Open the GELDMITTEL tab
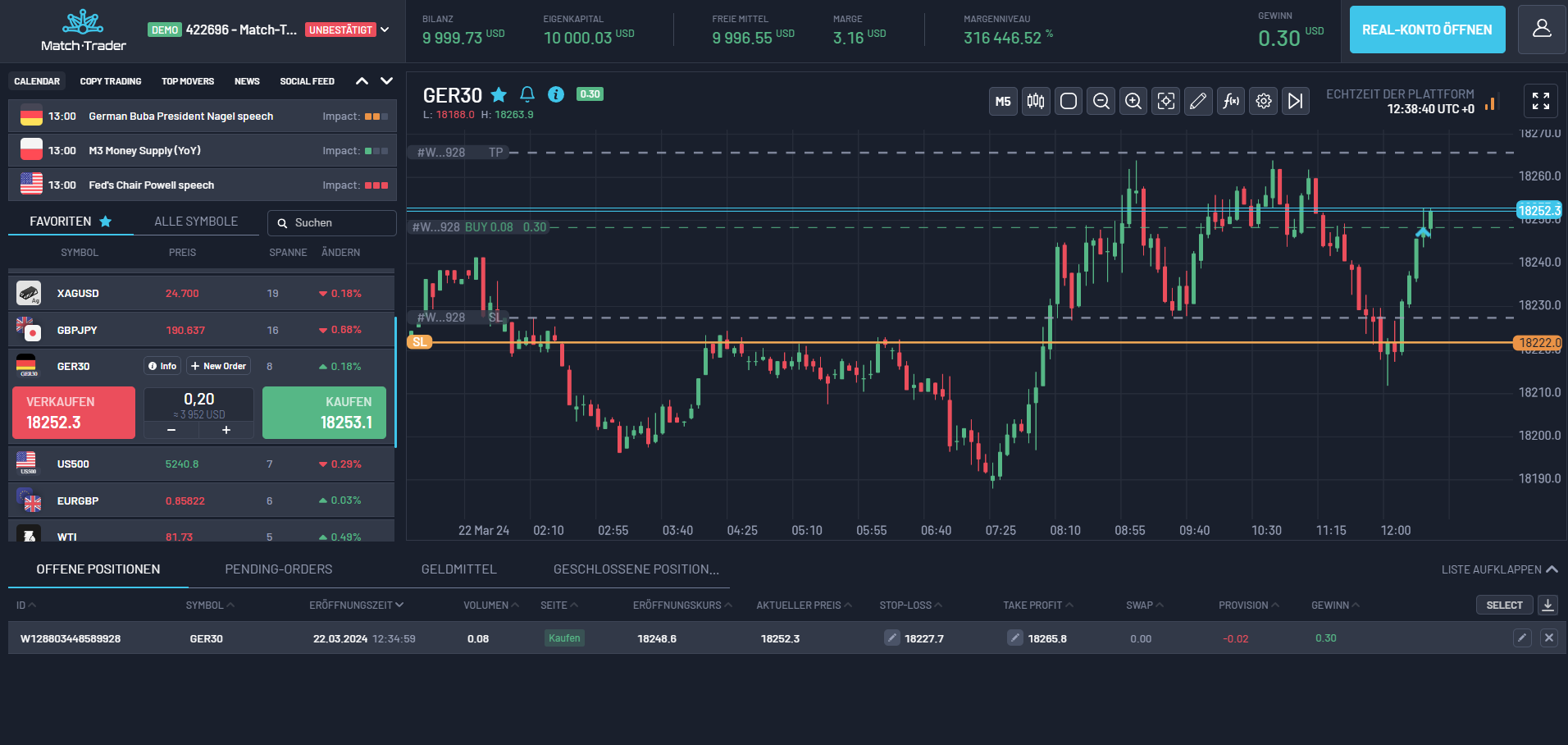Screen dimensions: 1568x745 (x=459, y=569)
